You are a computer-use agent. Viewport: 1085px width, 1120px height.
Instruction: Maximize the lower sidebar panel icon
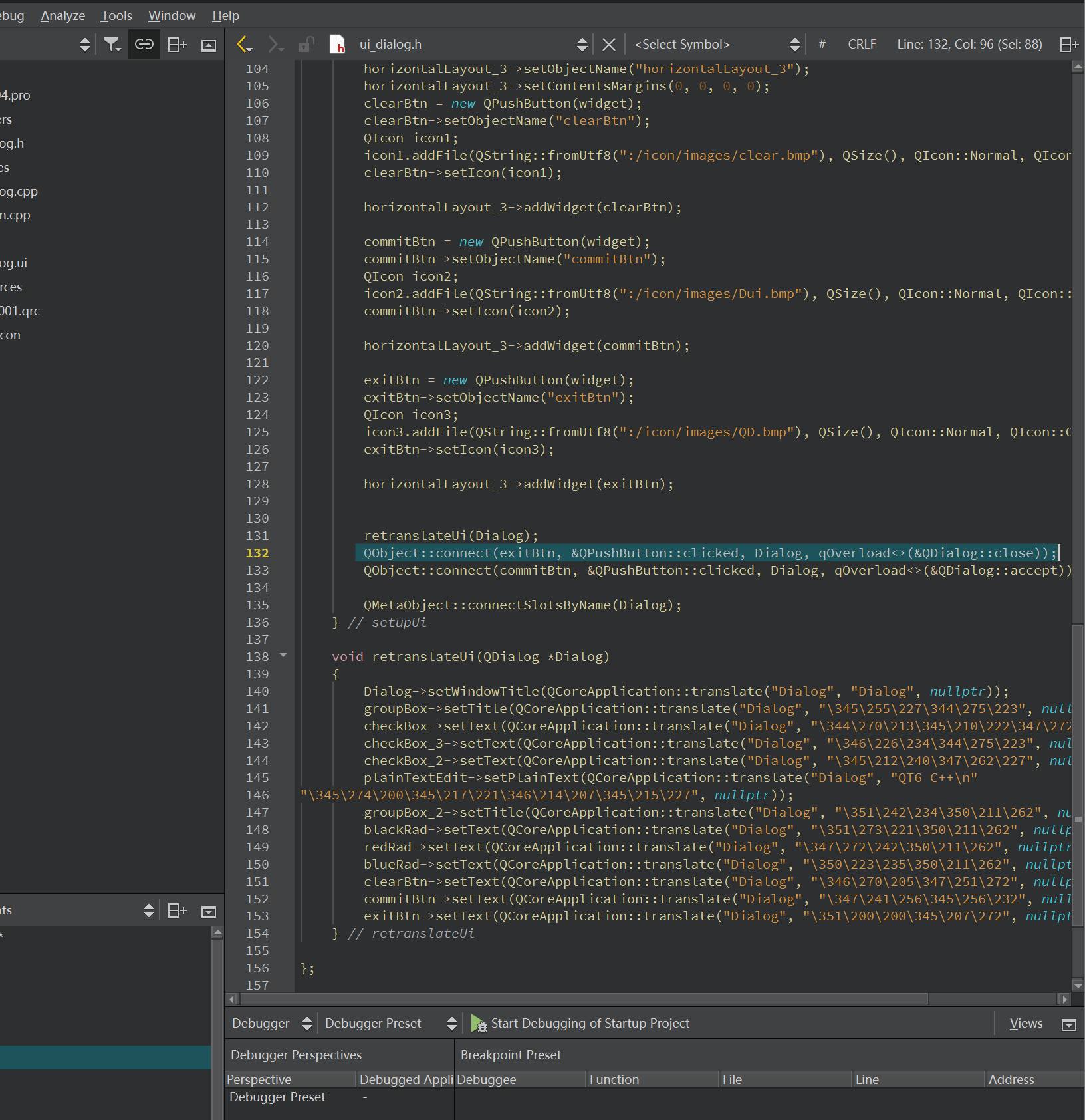pyautogui.click(x=209, y=911)
